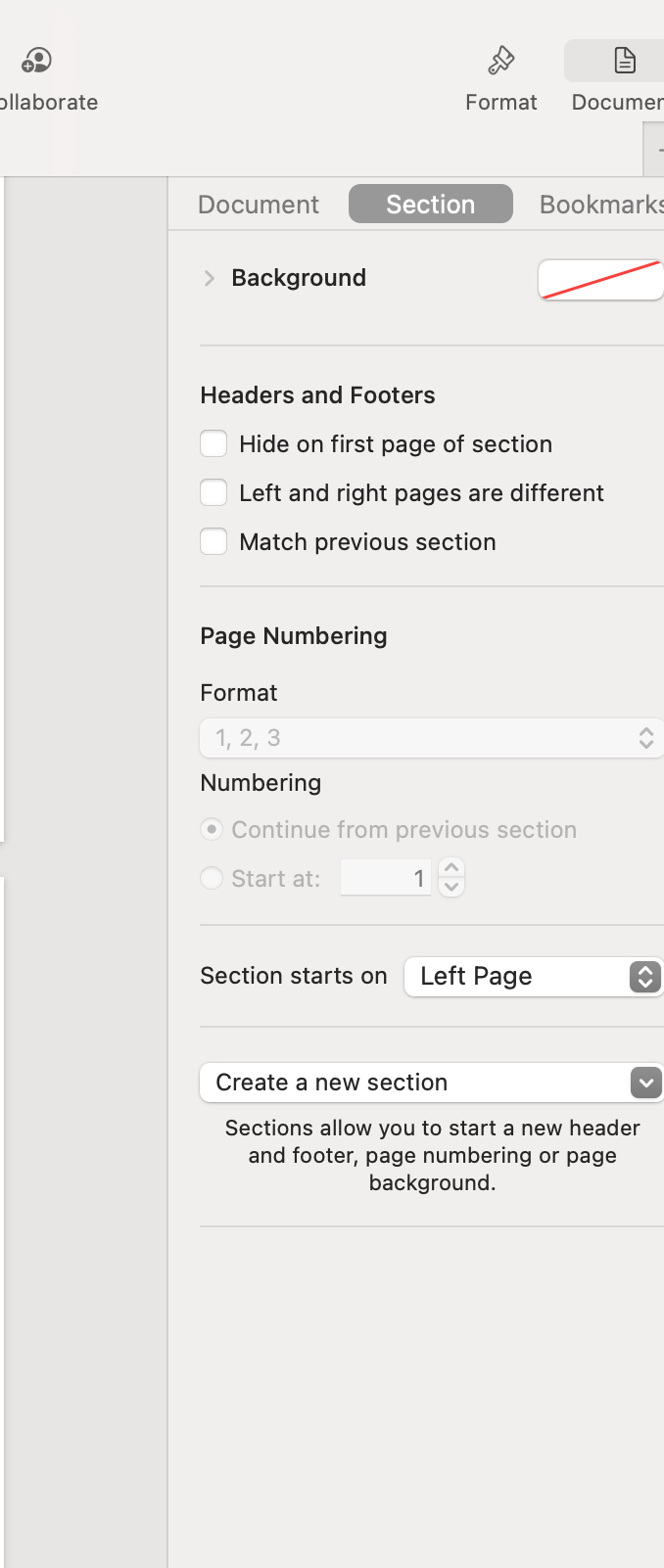
Task: Click the Background color swatch
Action: 599,280
